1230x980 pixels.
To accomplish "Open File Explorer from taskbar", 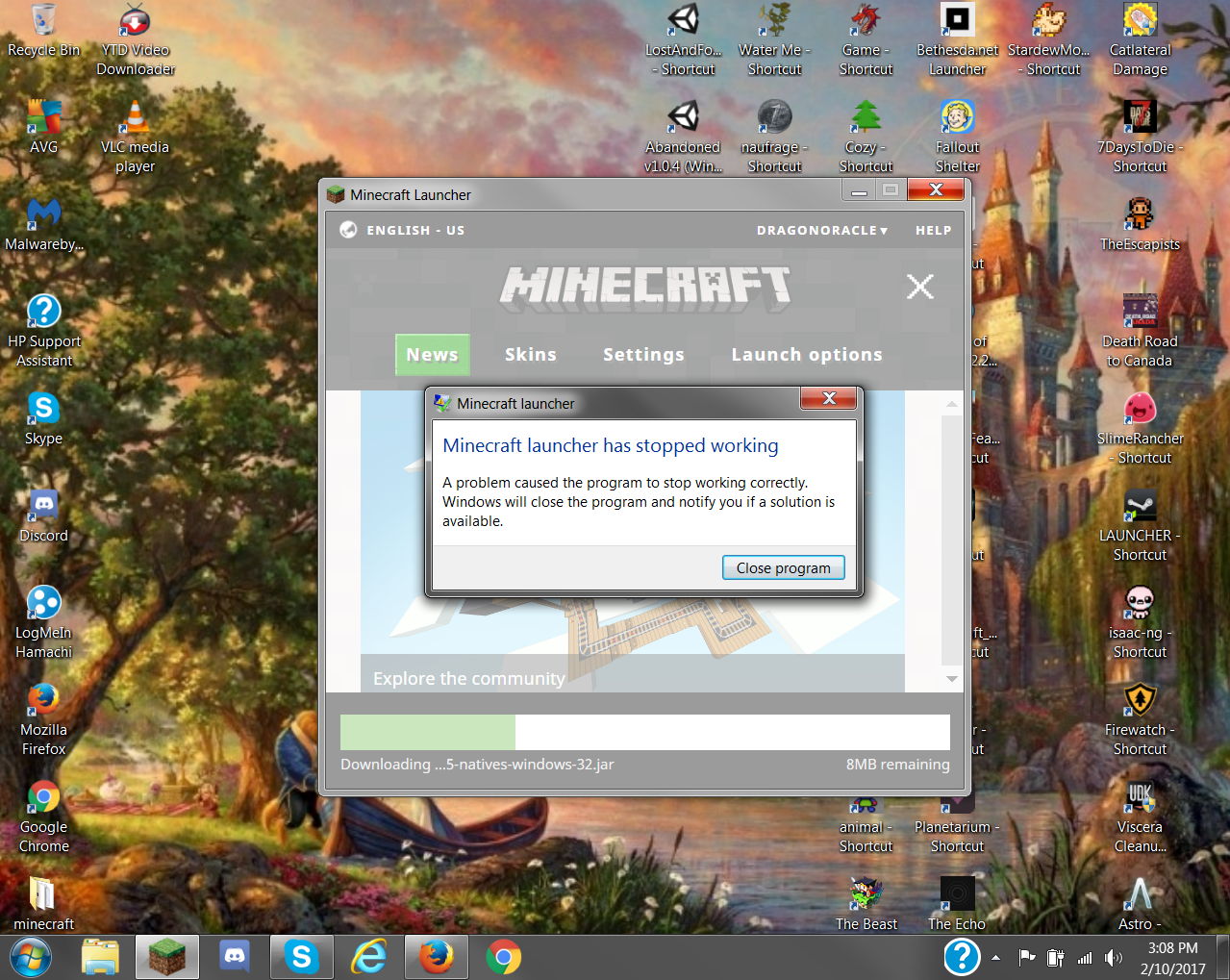I will click(x=100, y=957).
